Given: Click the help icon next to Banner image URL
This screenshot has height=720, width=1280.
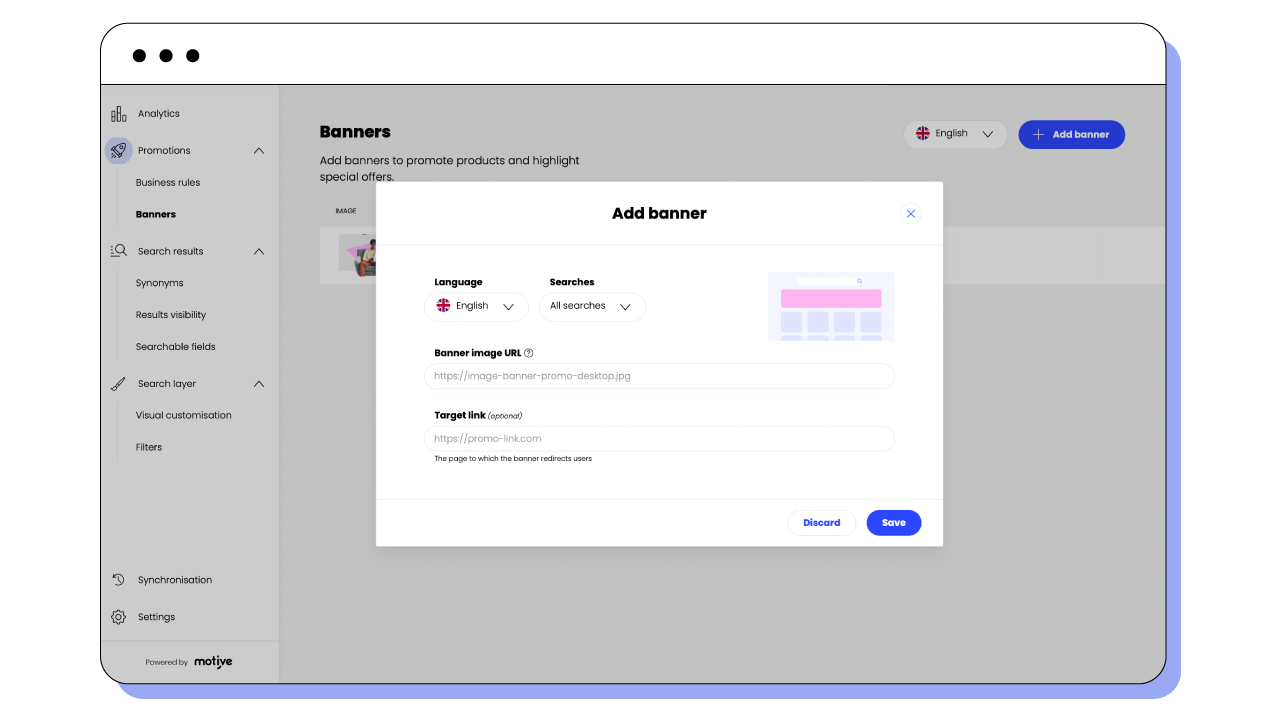Looking at the screenshot, I should click(x=530, y=352).
